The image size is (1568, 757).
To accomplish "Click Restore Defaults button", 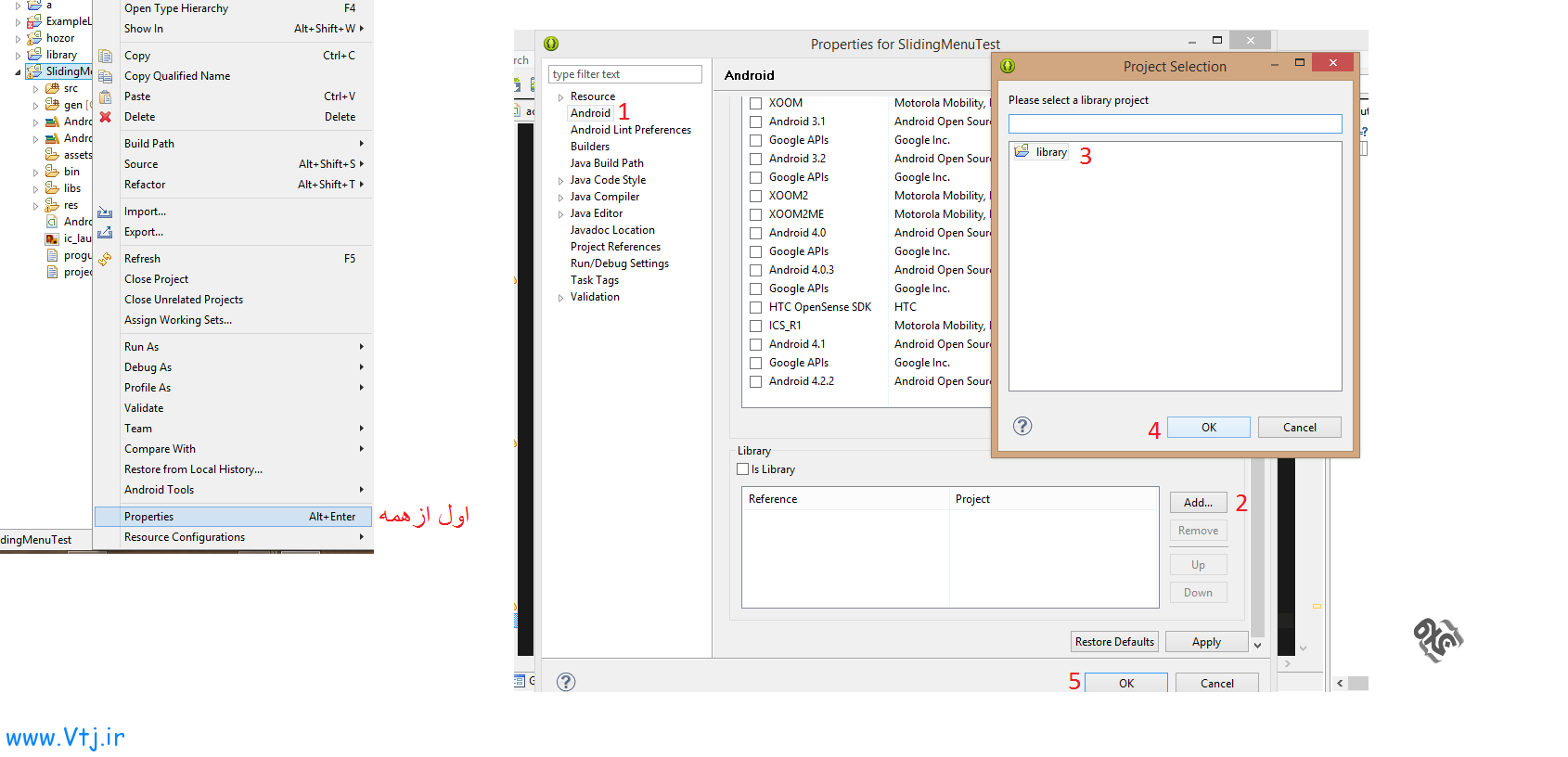I will tap(1114, 642).
